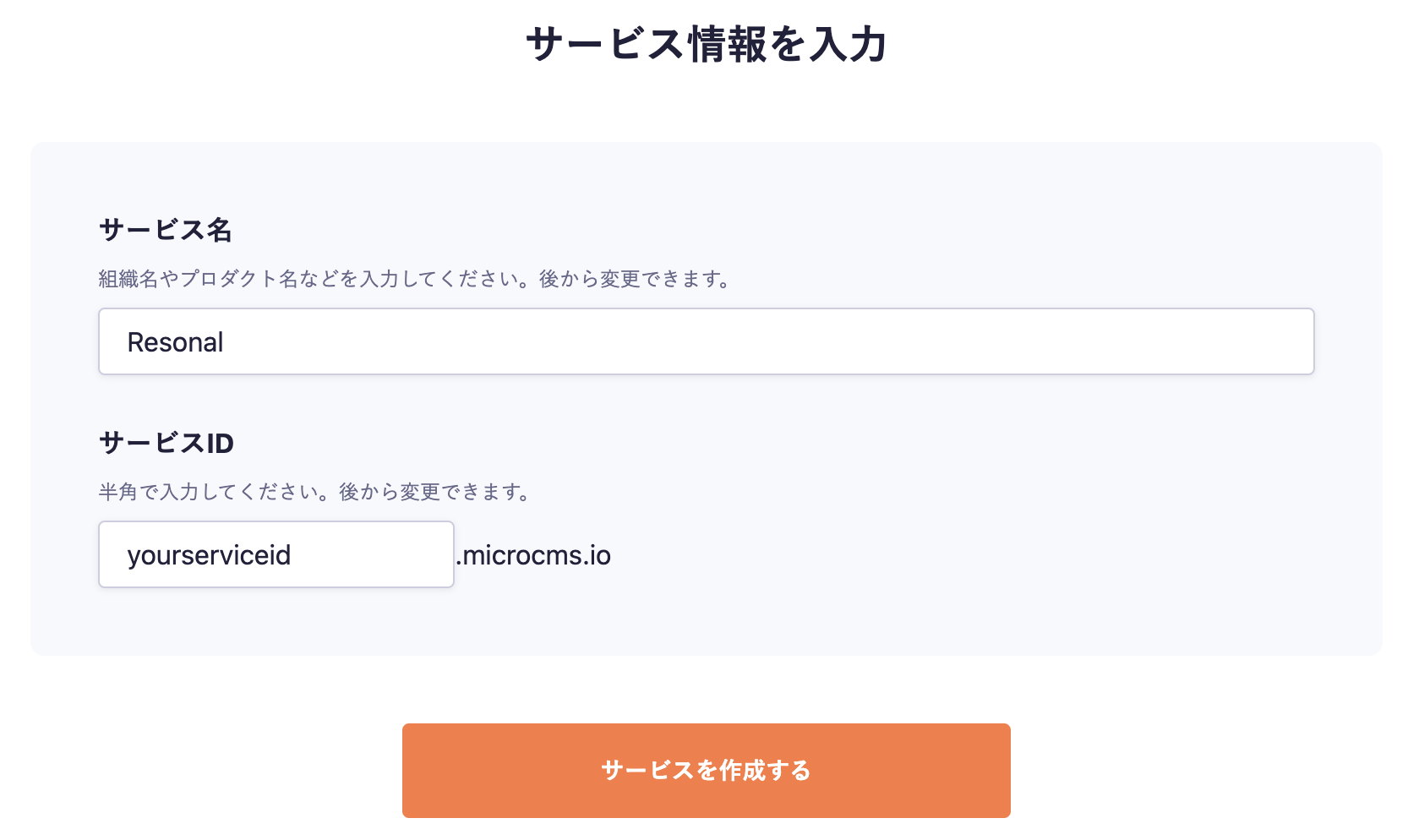Click the letters ID in サービスID label
This screenshot has width=1408, height=840.
pyautogui.click(x=220, y=443)
